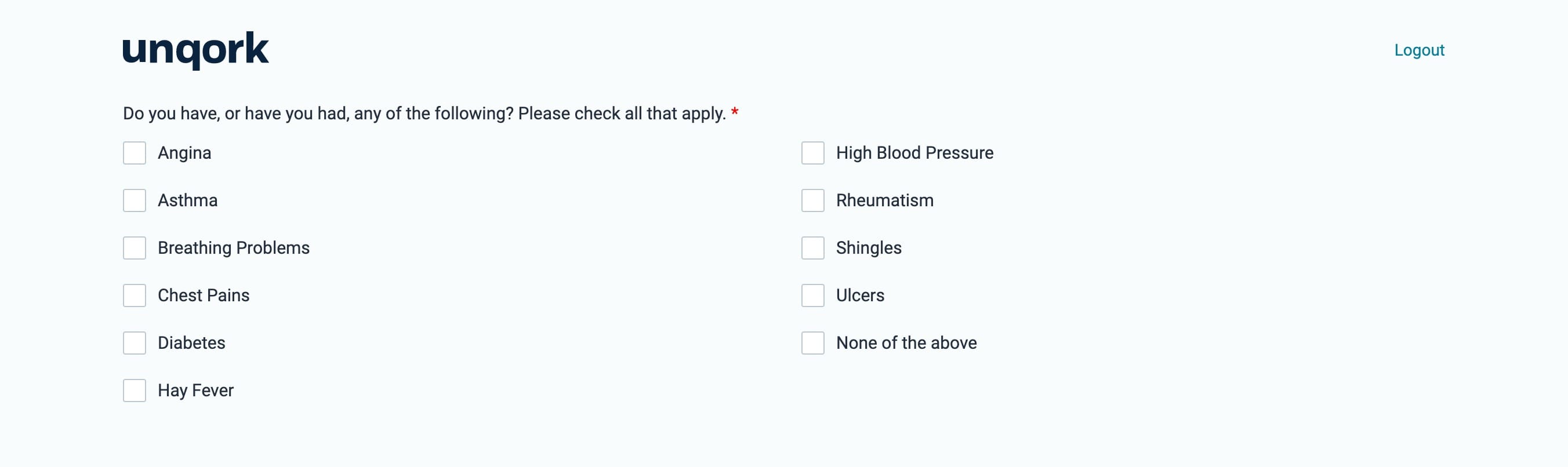Check the Hay Fever box
The width and height of the screenshot is (1568, 467).
[x=135, y=391]
